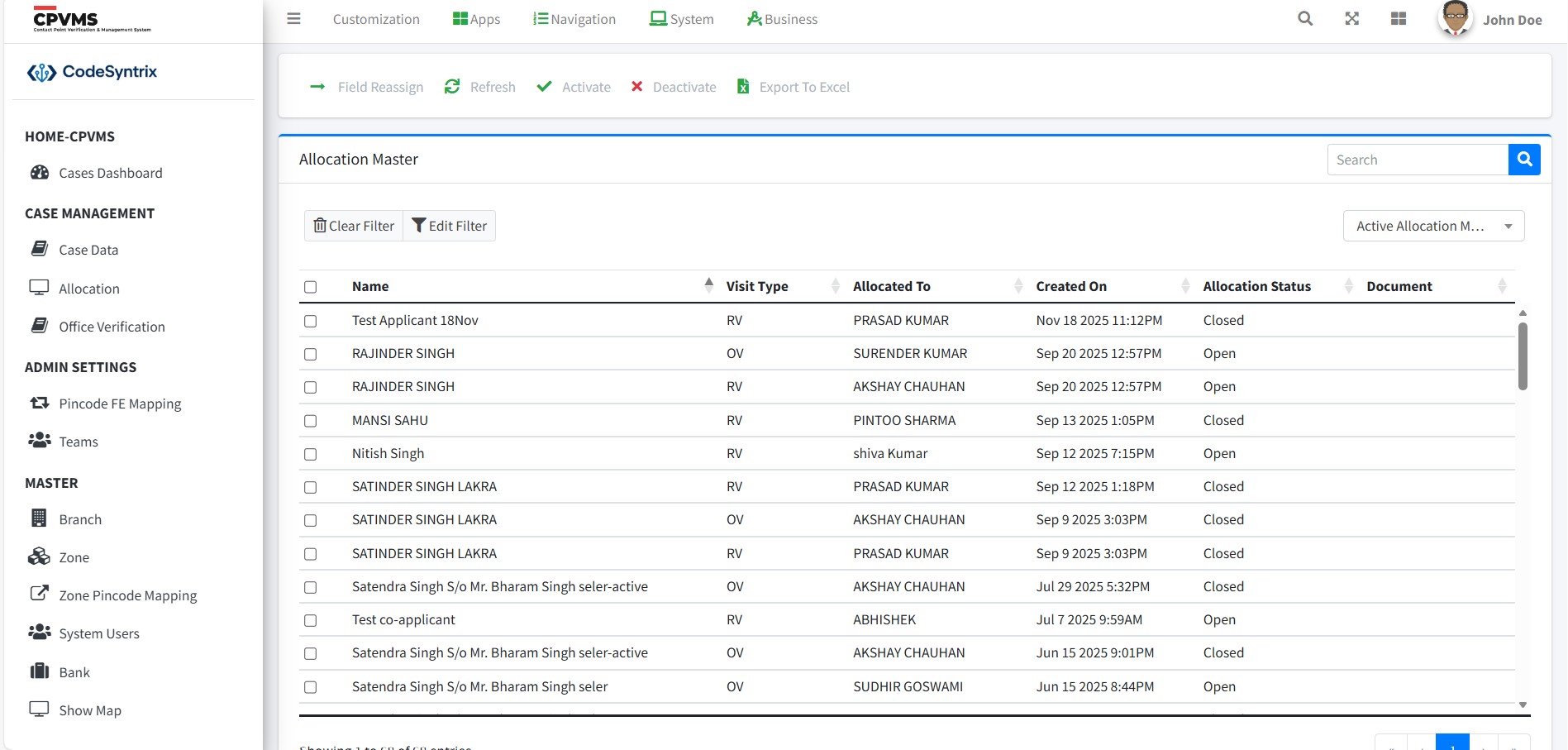The width and height of the screenshot is (1568, 750).
Task: Select the Test Applicant 18Nov row checkbox
Action: coord(311,321)
